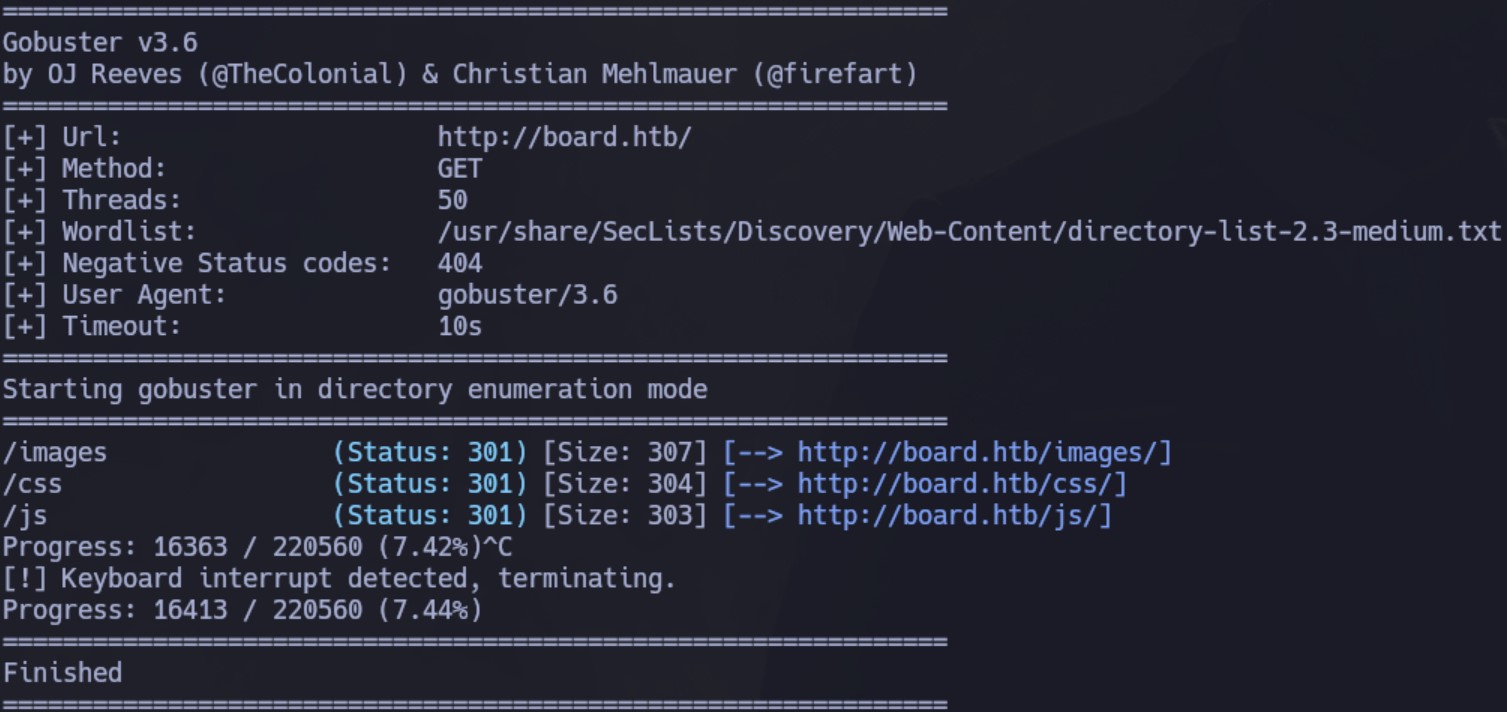Click the /js result entry
This screenshot has height=712, width=1507.
[24, 516]
